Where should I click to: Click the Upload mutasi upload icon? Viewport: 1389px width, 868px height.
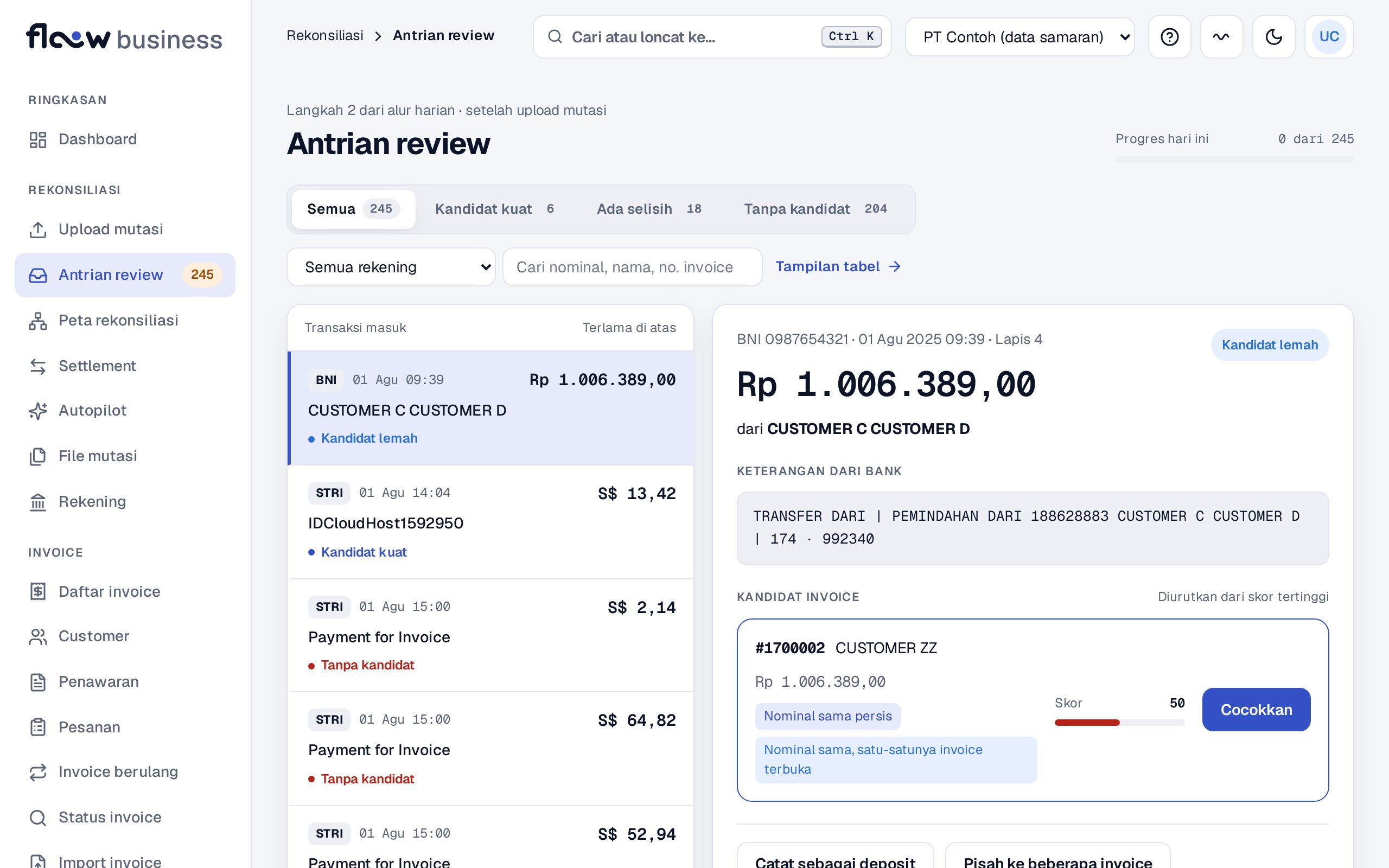[x=38, y=229]
